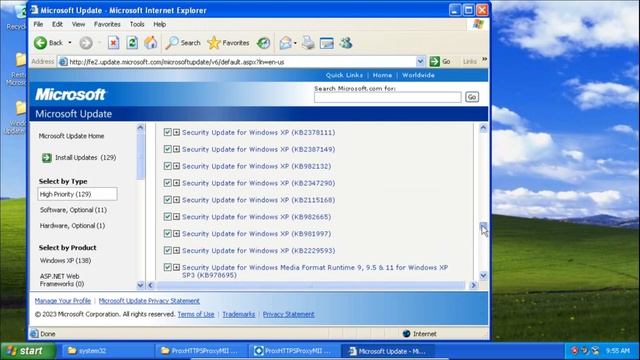Expand details for KB982132 update

click(176, 166)
